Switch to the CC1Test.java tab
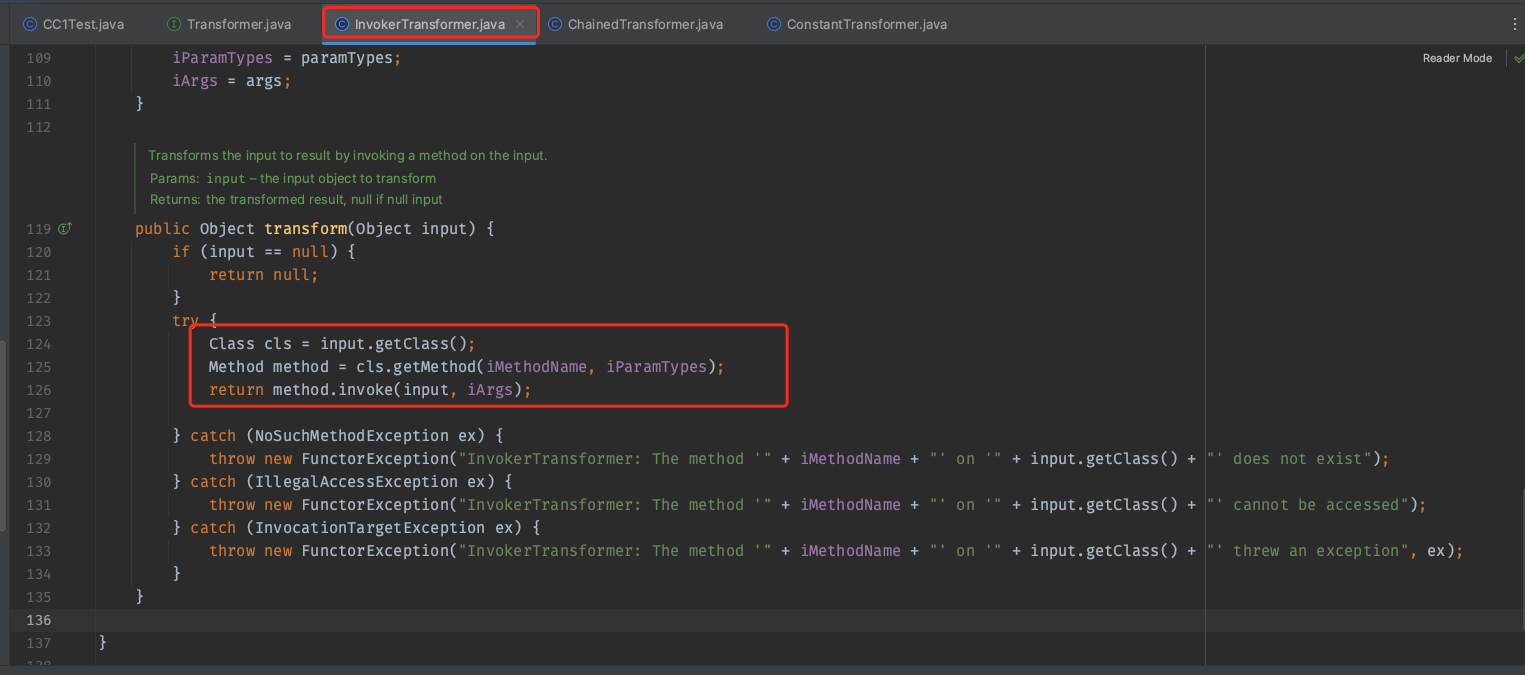The image size is (1525, 675). click(x=83, y=24)
